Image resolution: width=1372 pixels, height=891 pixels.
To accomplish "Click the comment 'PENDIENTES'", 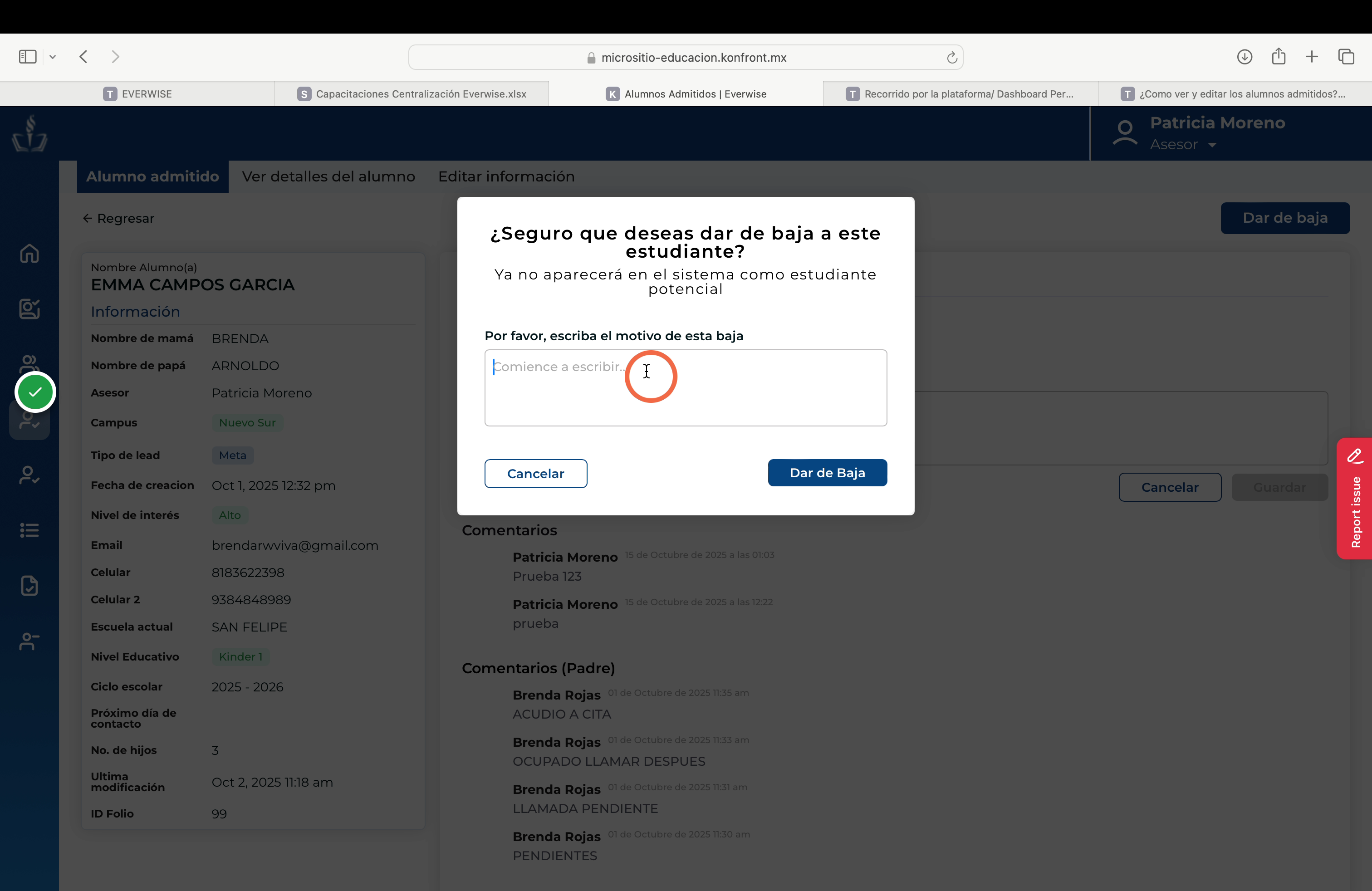I will [554, 856].
